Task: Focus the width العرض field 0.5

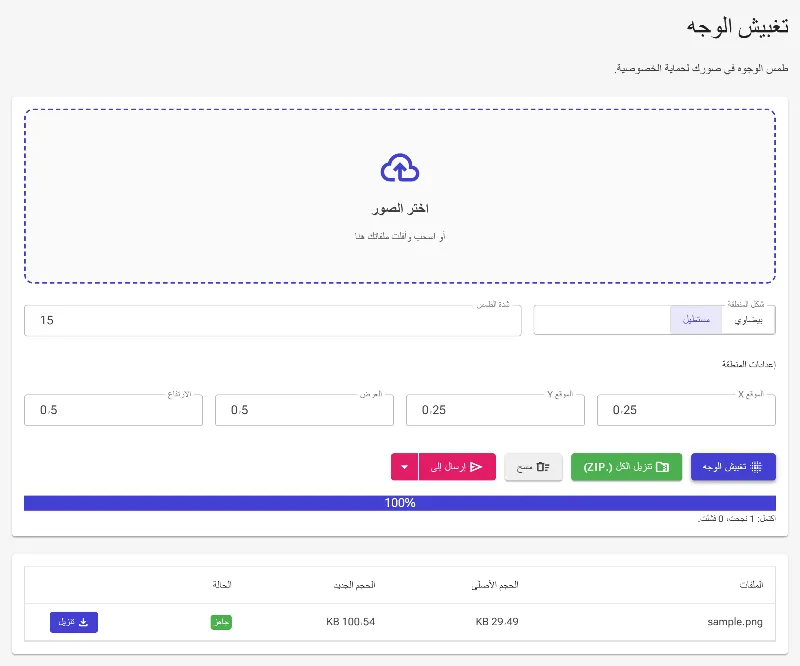Action: pos(305,410)
